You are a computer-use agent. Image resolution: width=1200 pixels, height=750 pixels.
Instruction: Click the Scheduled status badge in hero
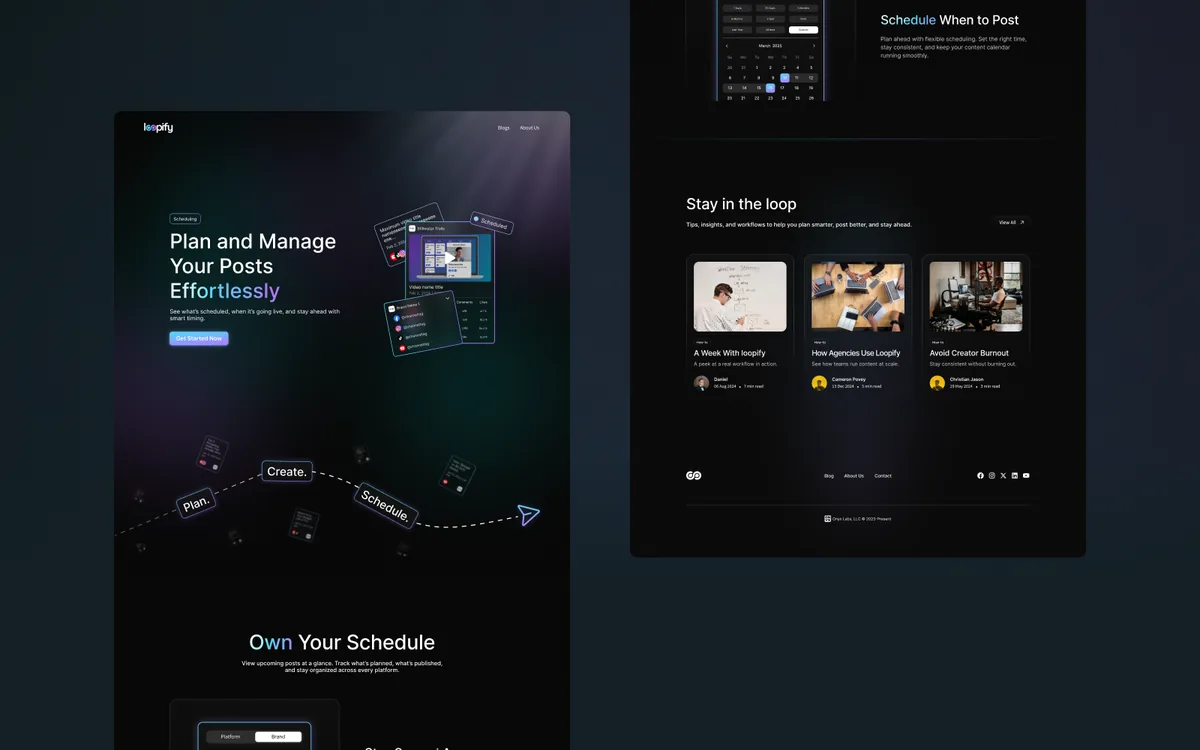pyautogui.click(x=491, y=223)
